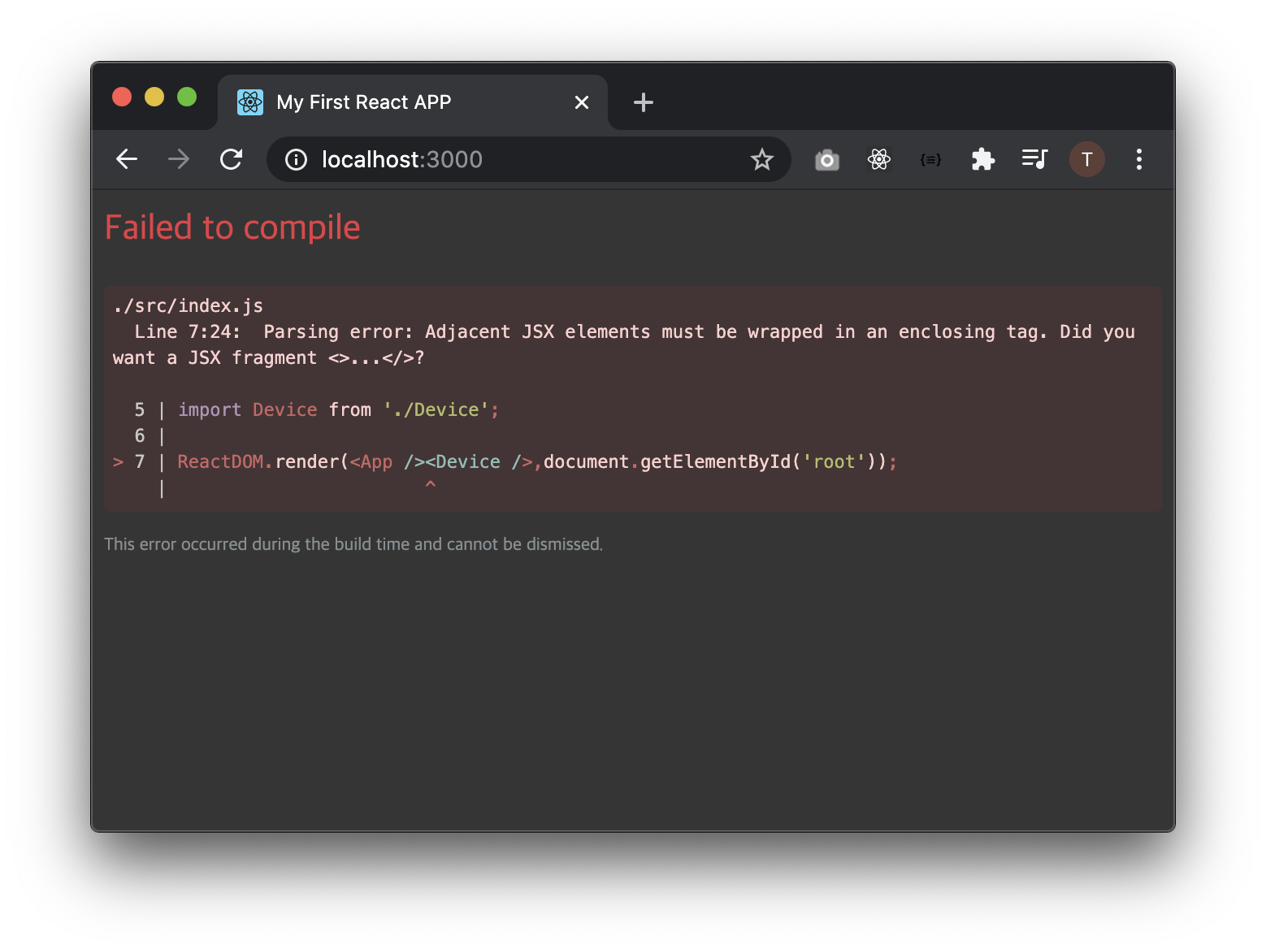
Task: Click 'This error occurred during the build time' note
Action: coord(353,544)
